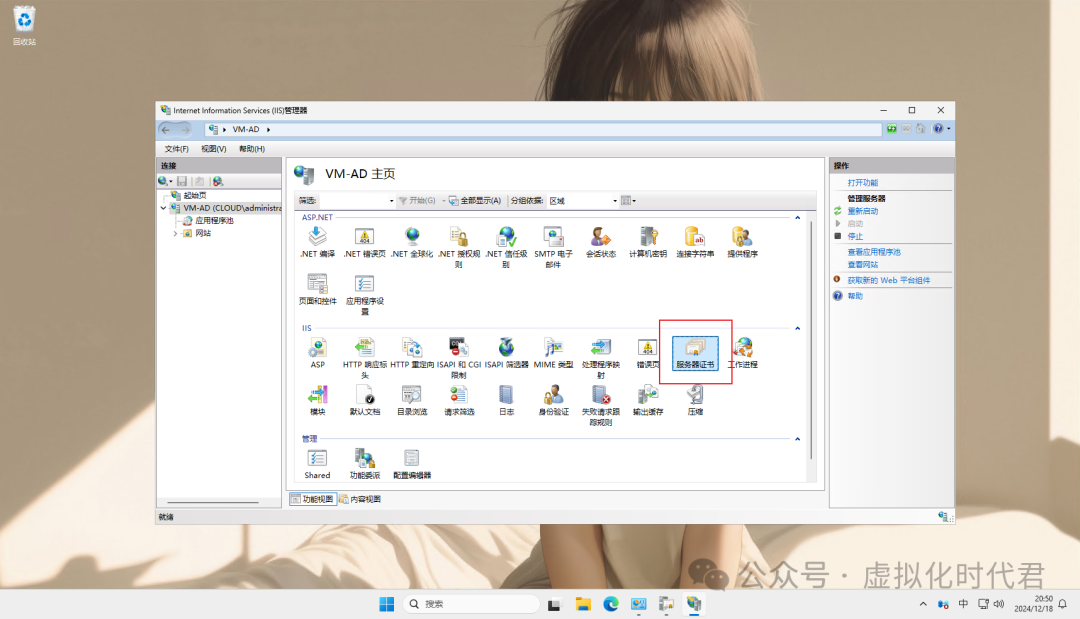Open the 计算机密钥 icon
Viewport: 1080px width, 619px height.
[x=647, y=242]
